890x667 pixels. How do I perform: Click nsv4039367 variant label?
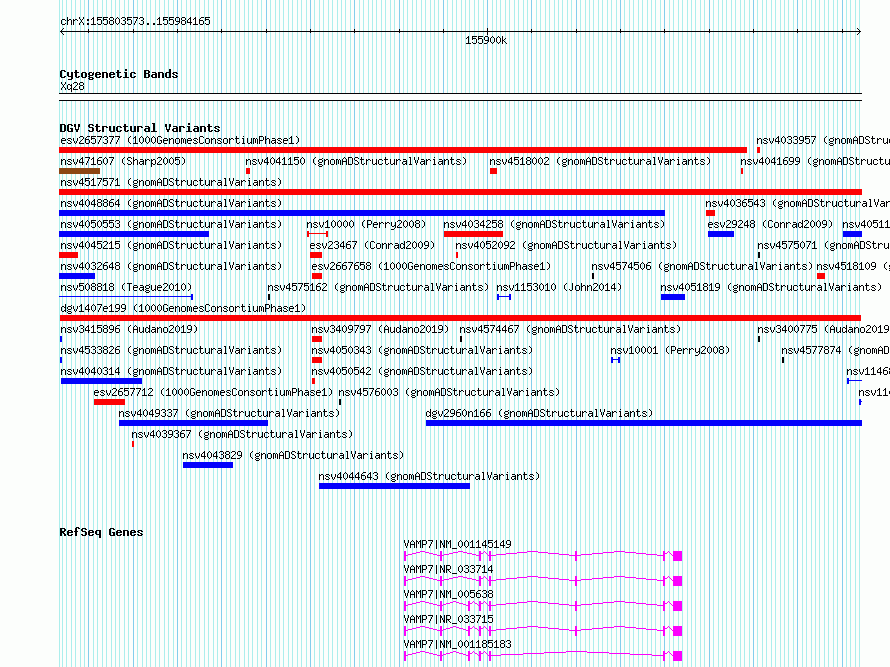pyautogui.click(x=242, y=434)
